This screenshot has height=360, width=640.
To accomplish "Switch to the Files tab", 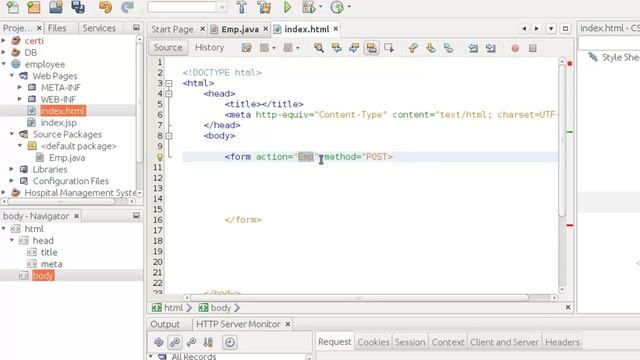I will [57, 28].
